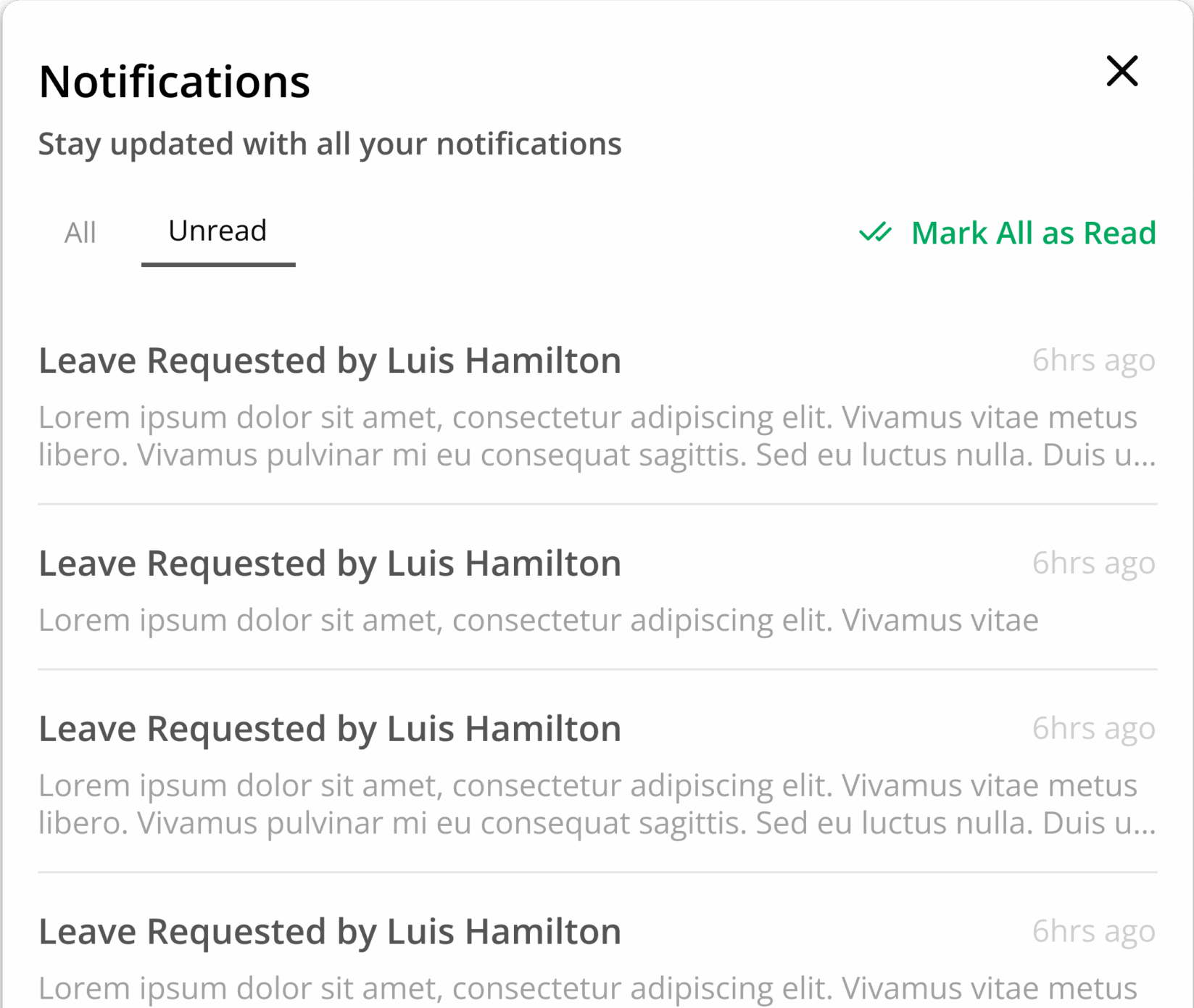
Task: Click fourth notification's 6hrs ago timestamp
Action: pos(1093,933)
